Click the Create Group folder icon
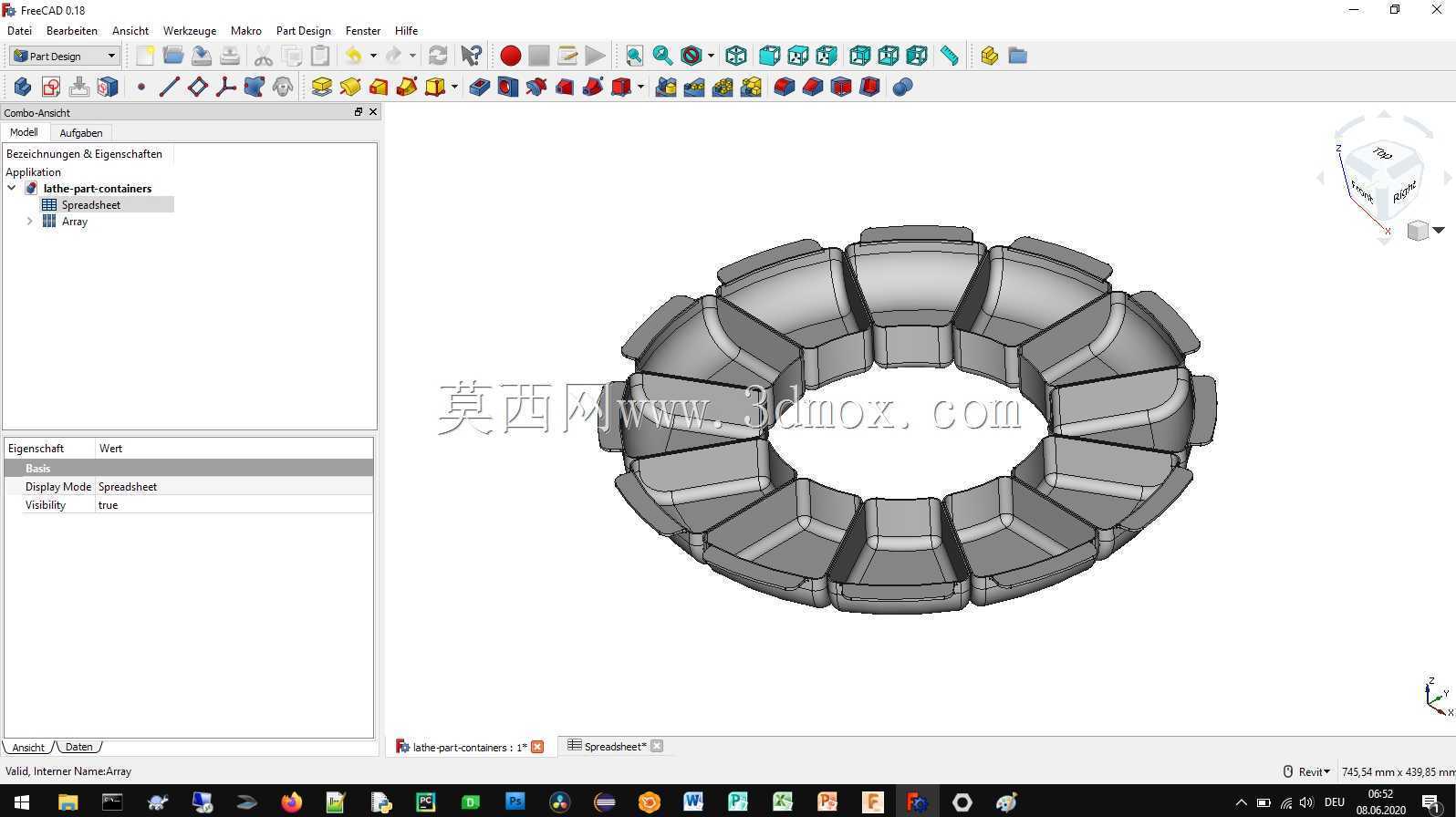The image size is (1456, 817). tap(1018, 56)
